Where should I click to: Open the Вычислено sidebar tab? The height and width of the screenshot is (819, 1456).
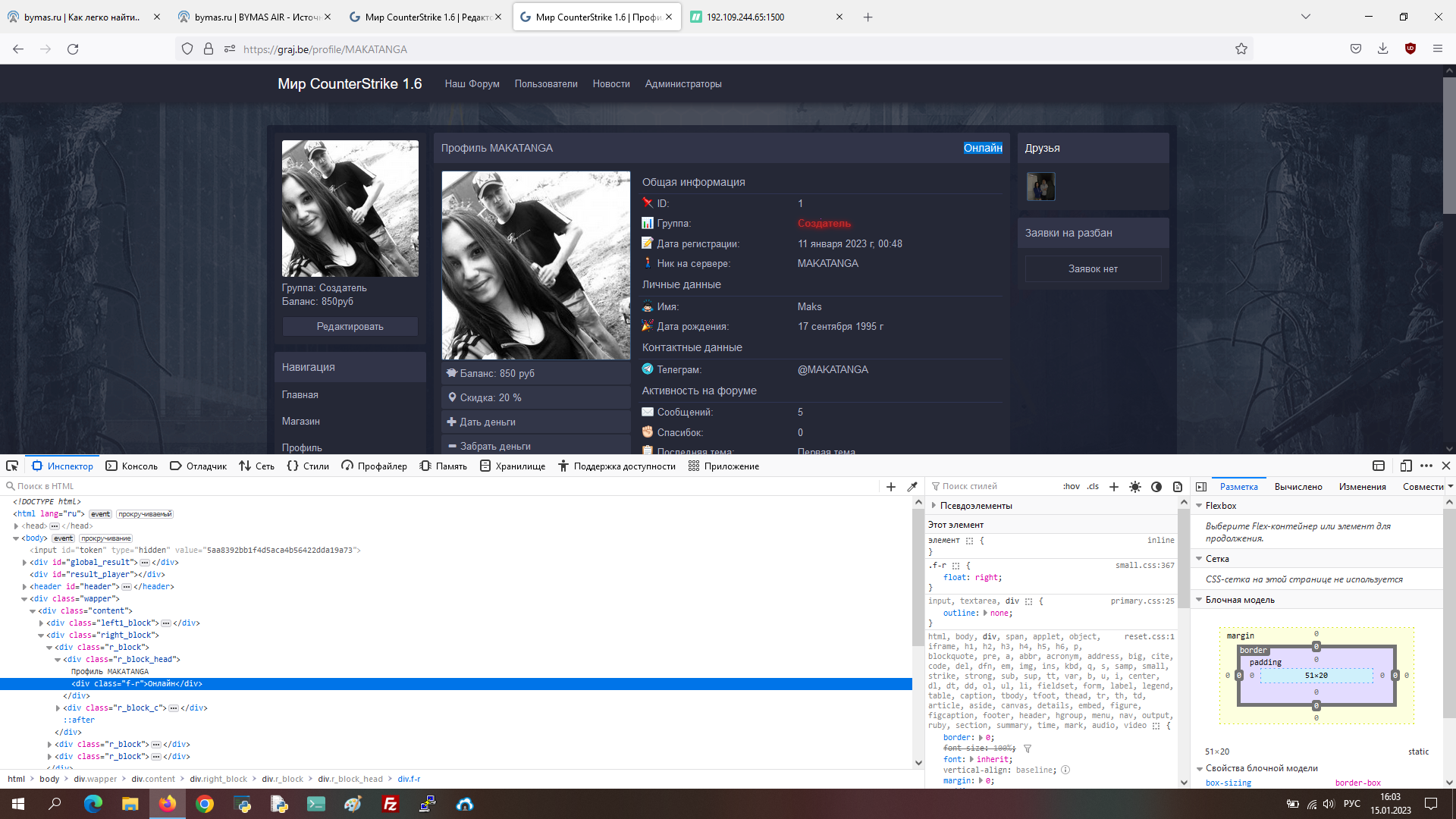click(x=1298, y=487)
